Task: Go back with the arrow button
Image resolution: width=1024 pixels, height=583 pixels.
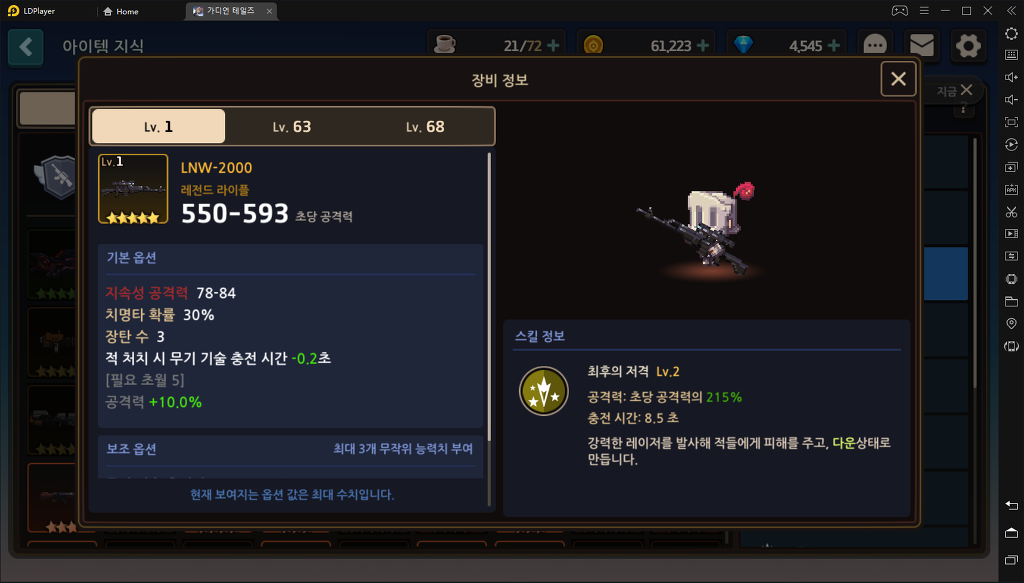Action: pyautogui.click(x=25, y=46)
